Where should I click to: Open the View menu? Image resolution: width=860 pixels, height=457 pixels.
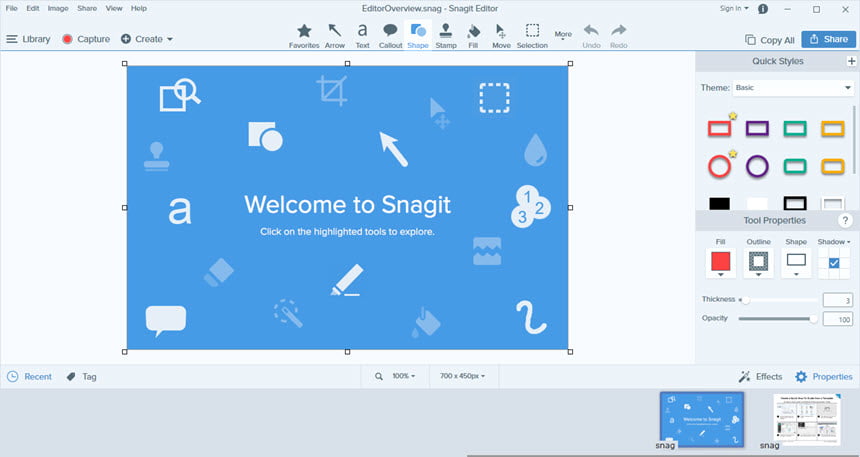click(114, 8)
